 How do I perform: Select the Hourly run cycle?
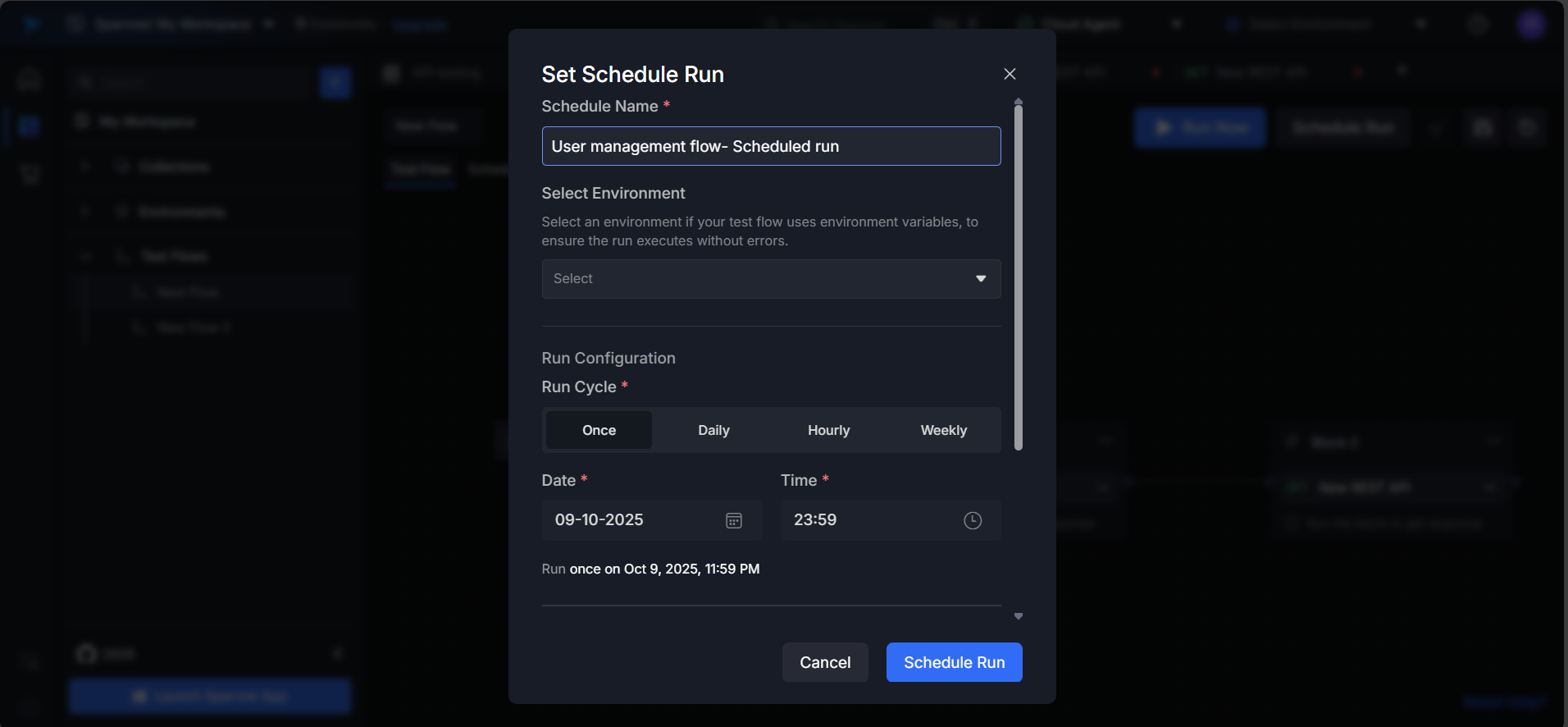pos(828,430)
